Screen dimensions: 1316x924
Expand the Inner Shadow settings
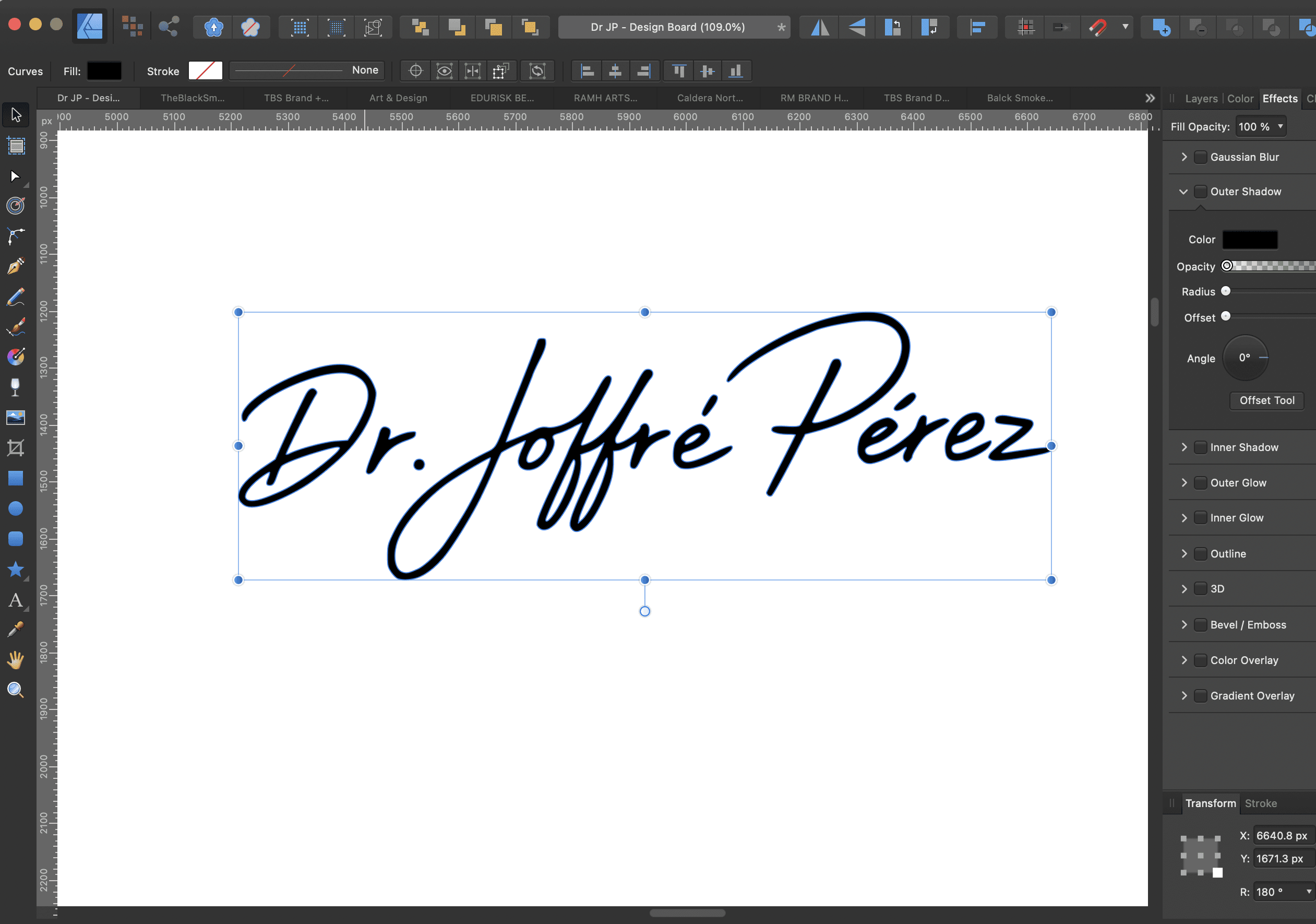[1184, 447]
